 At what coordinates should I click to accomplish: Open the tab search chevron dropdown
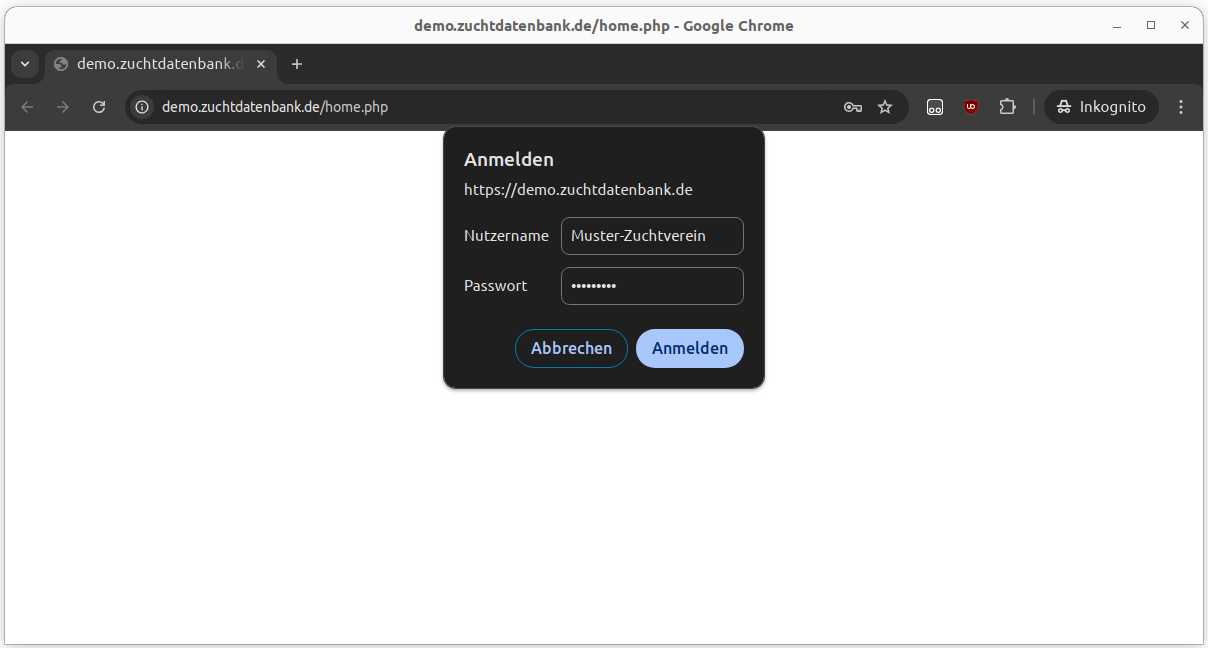point(25,64)
